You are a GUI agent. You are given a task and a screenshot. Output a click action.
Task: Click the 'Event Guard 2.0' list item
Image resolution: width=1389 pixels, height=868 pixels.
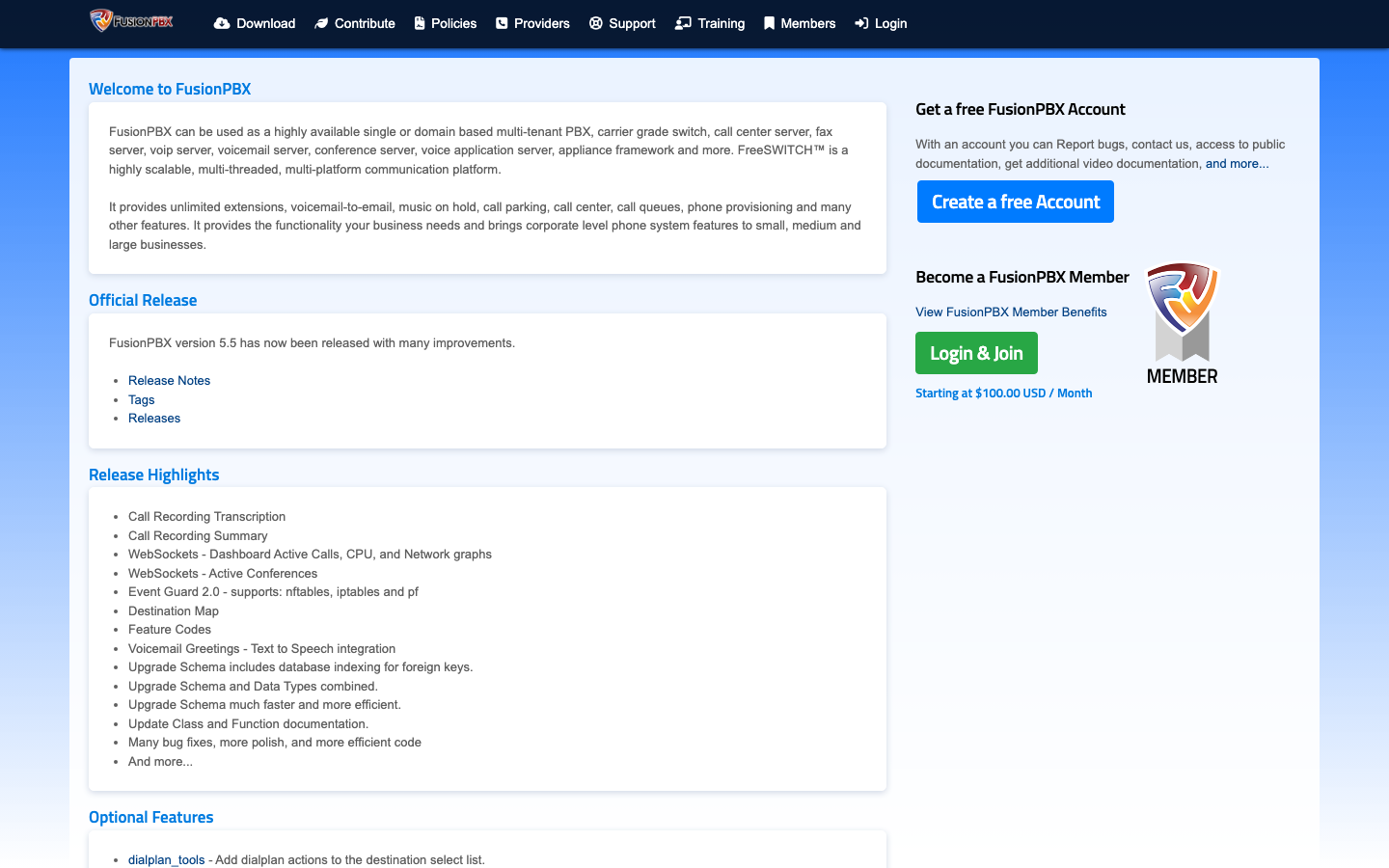pyautogui.click(x=273, y=591)
